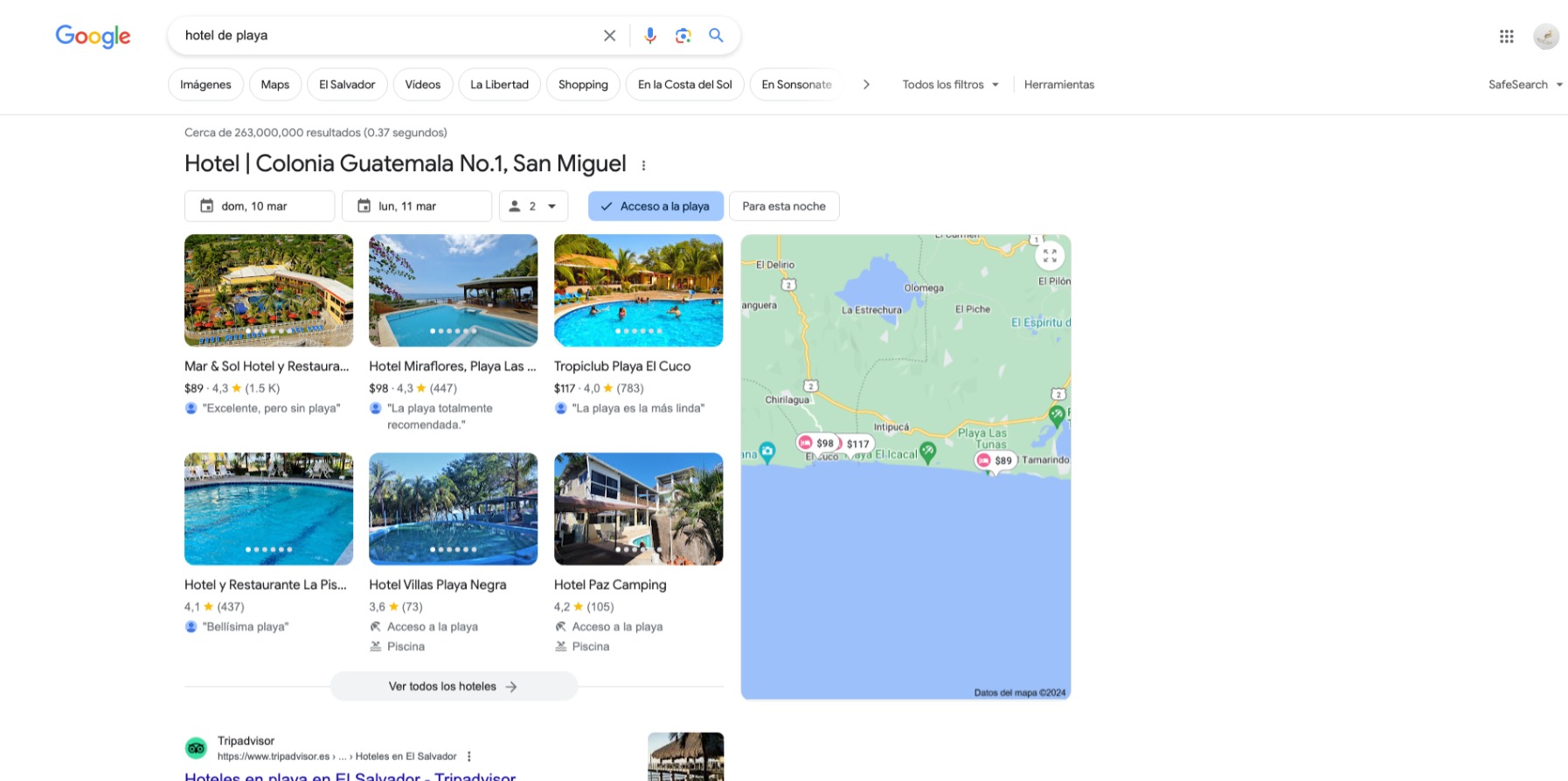View Hotel y Restaurante La Pis... photo
This screenshot has height=781, width=1568.
click(269, 508)
